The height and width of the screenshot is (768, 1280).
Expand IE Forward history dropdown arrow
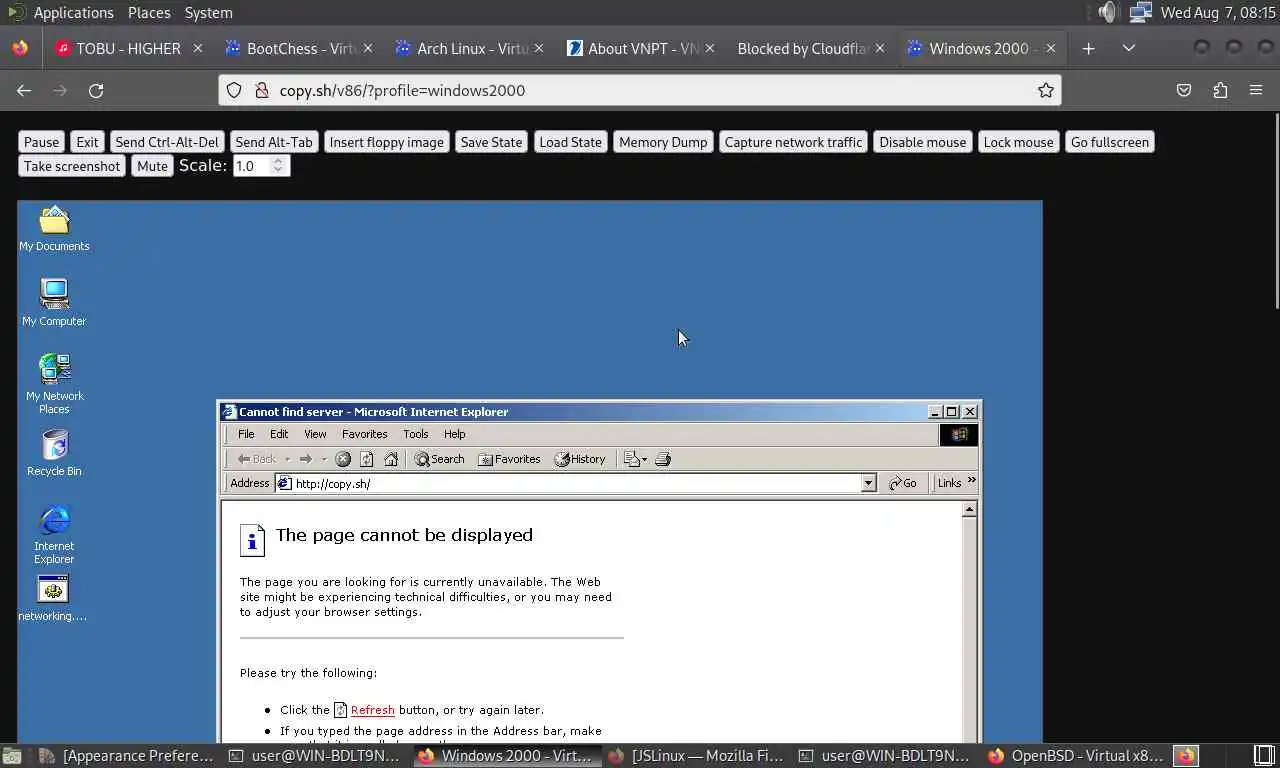click(324, 459)
